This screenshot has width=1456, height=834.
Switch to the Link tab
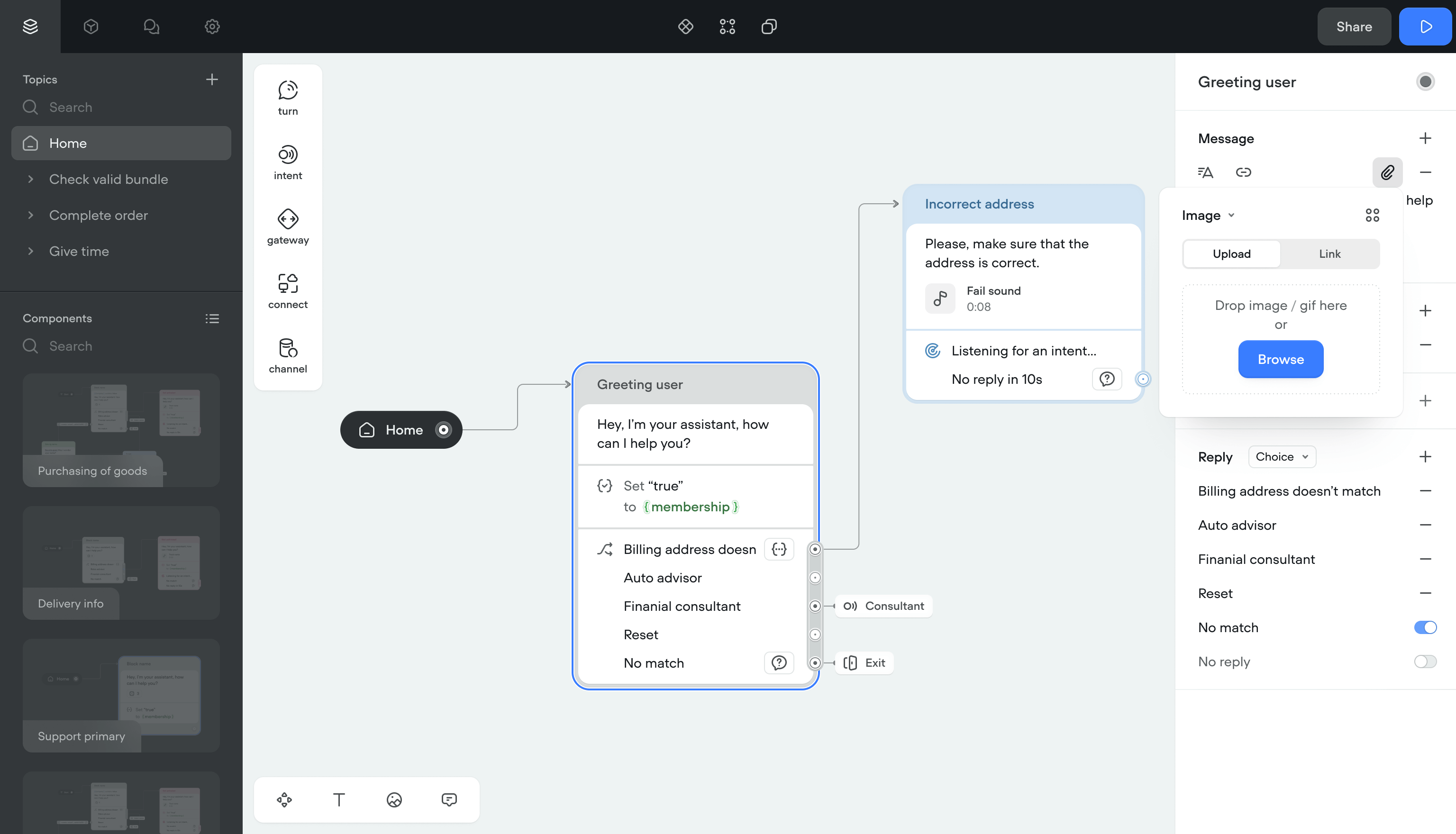coord(1329,254)
